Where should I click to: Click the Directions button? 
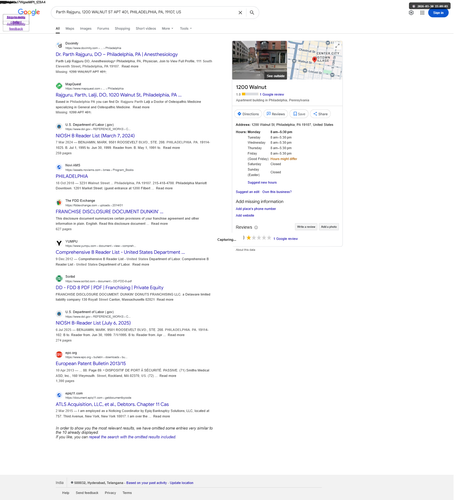point(248,114)
